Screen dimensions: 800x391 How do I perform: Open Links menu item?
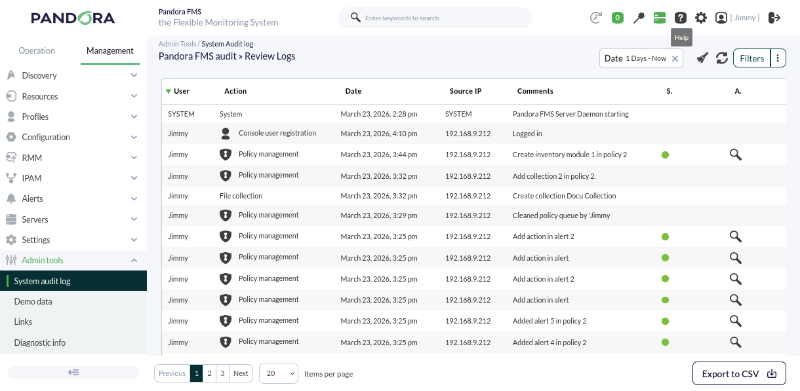click(x=73, y=322)
